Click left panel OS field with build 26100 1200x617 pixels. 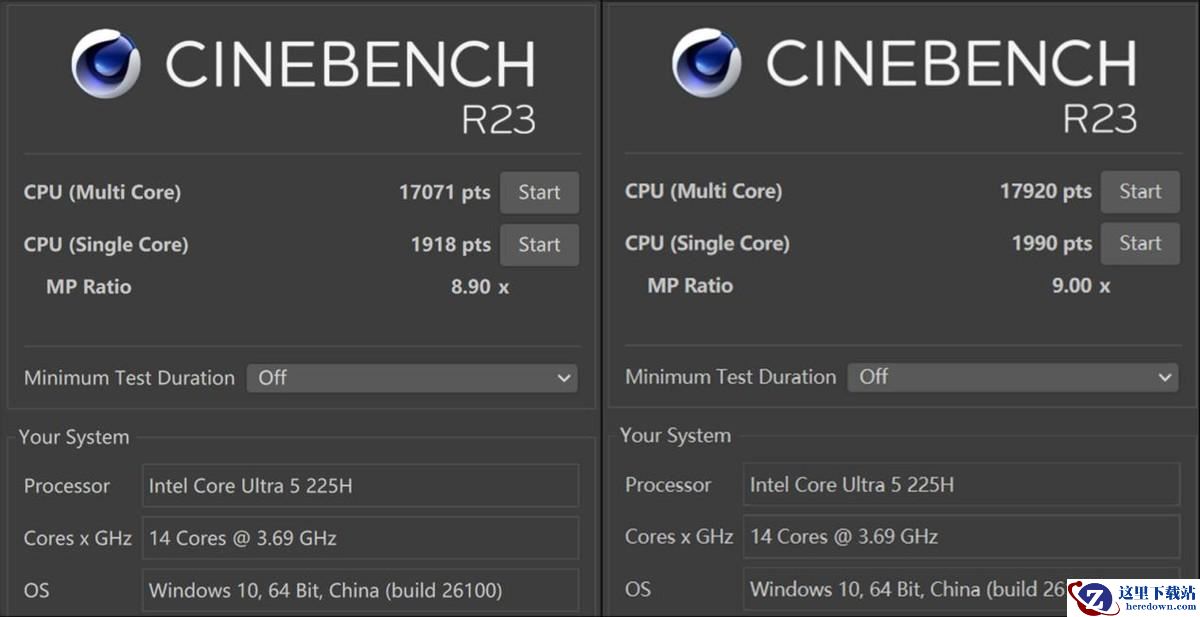360,590
